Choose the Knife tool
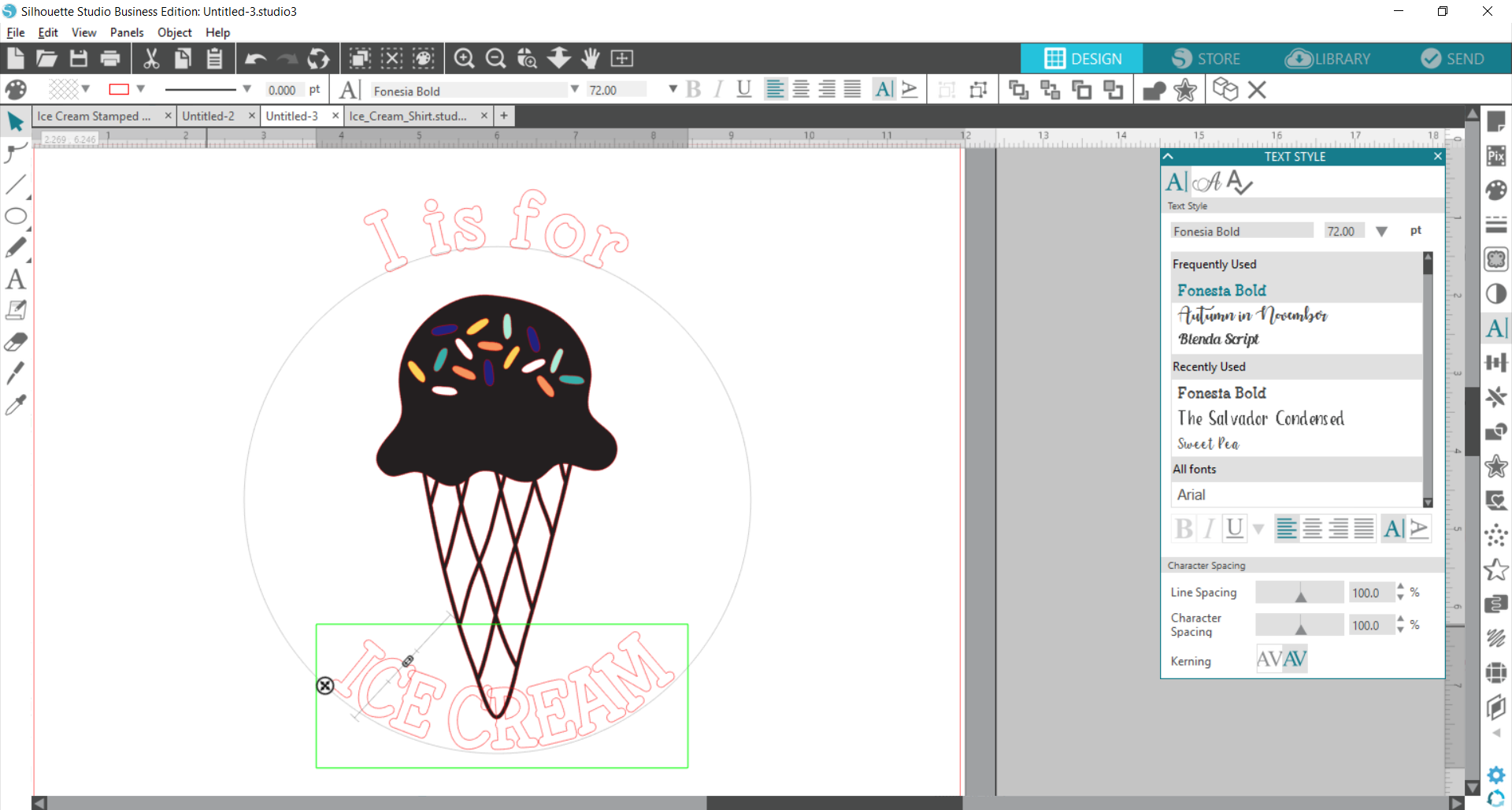1512x810 pixels. tap(16, 373)
